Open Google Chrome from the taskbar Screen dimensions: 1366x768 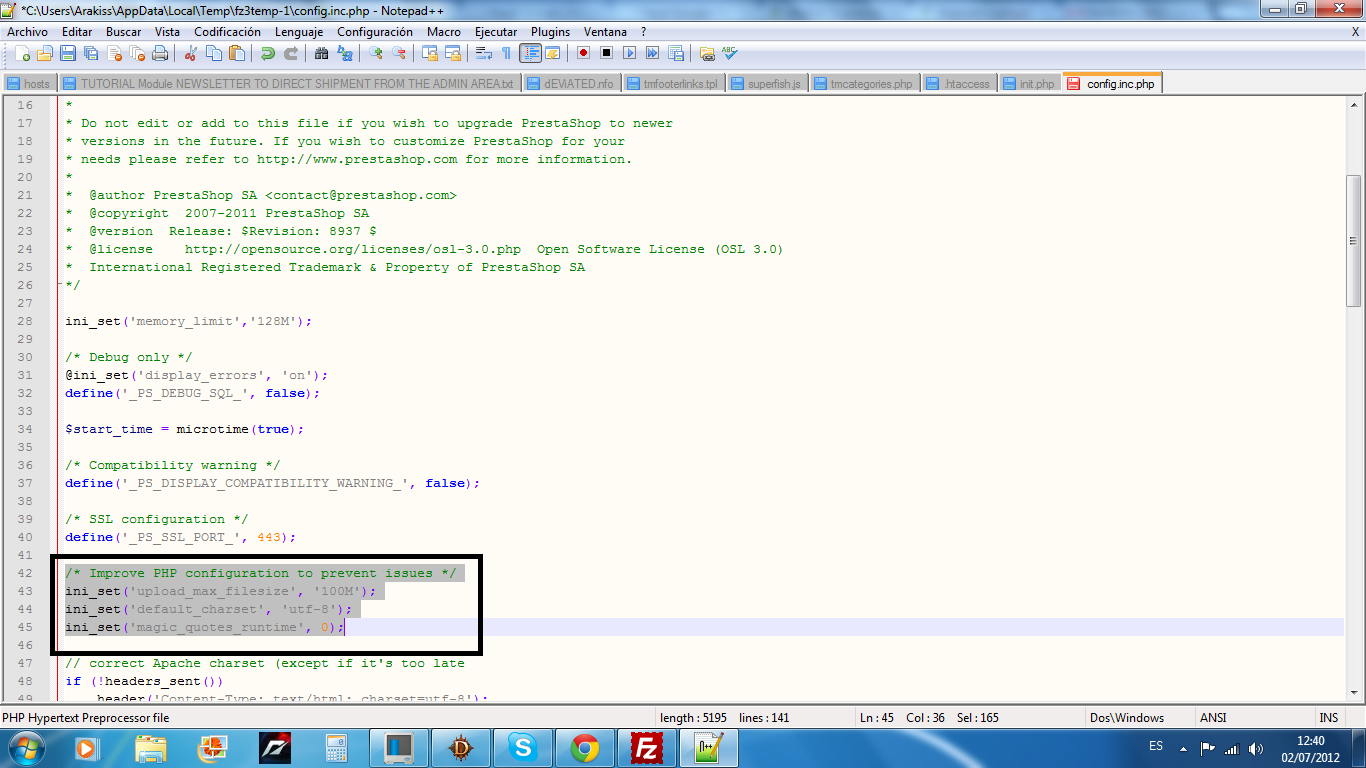coord(585,748)
